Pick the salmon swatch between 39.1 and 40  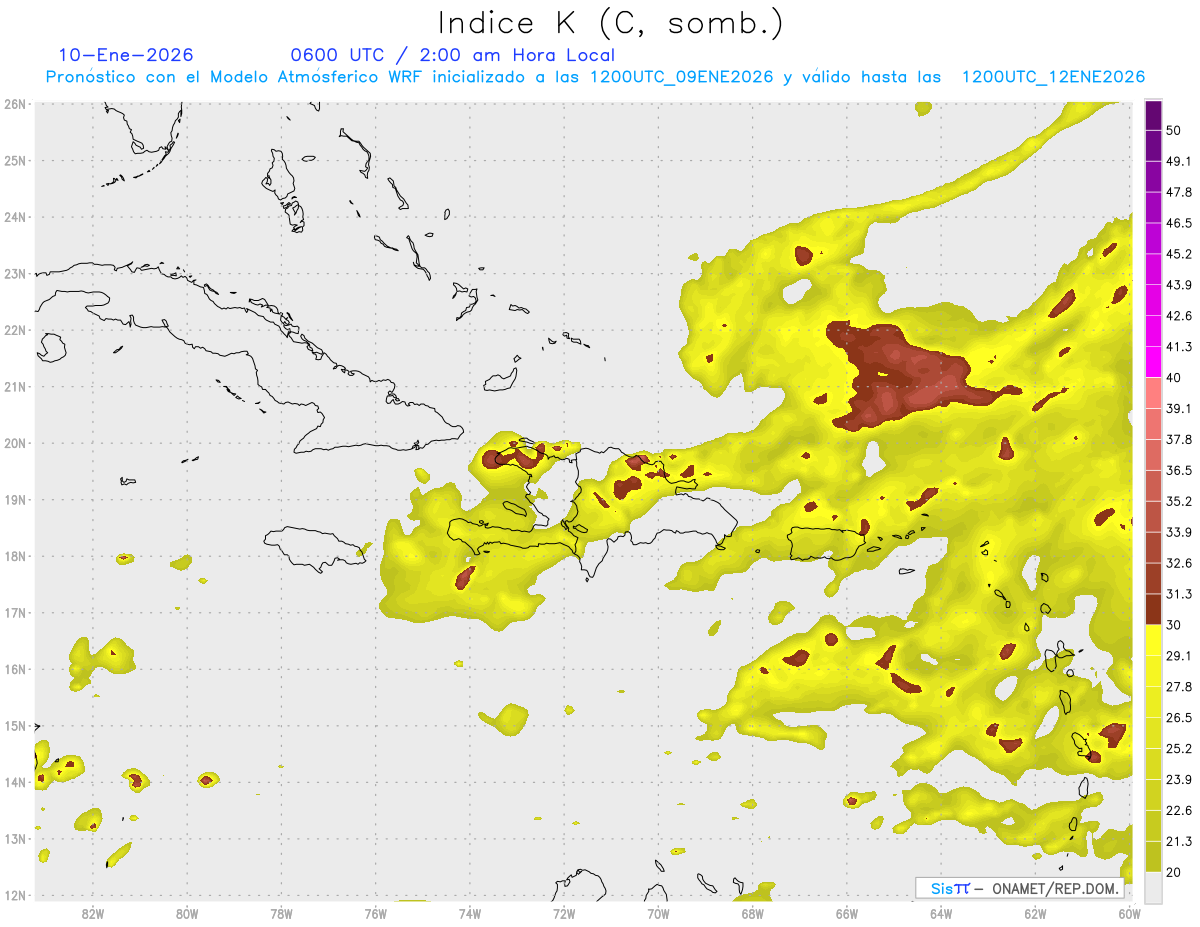1153,393
